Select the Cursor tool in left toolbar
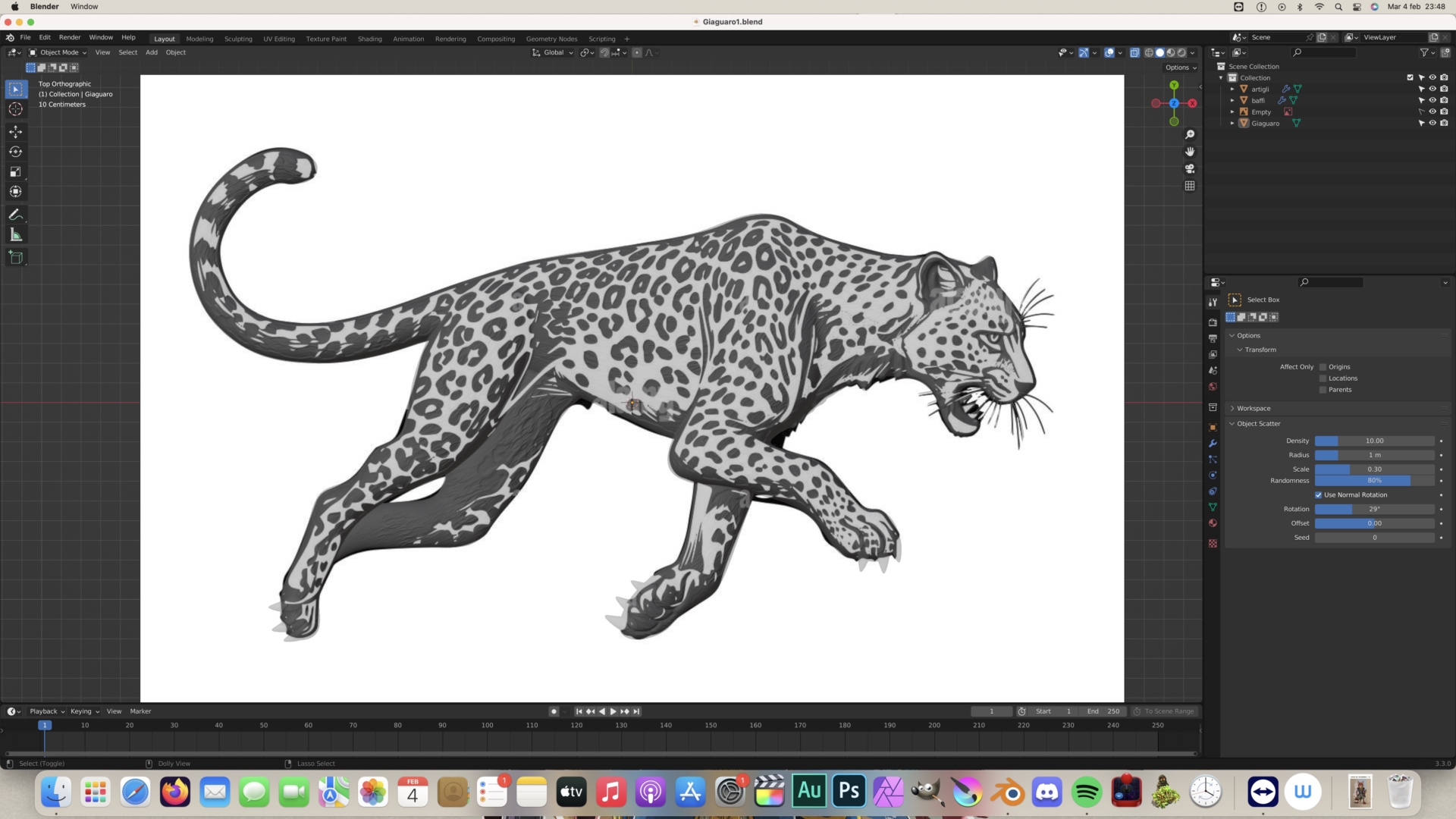This screenshot has height=819, width=1456. pos(15,109)
